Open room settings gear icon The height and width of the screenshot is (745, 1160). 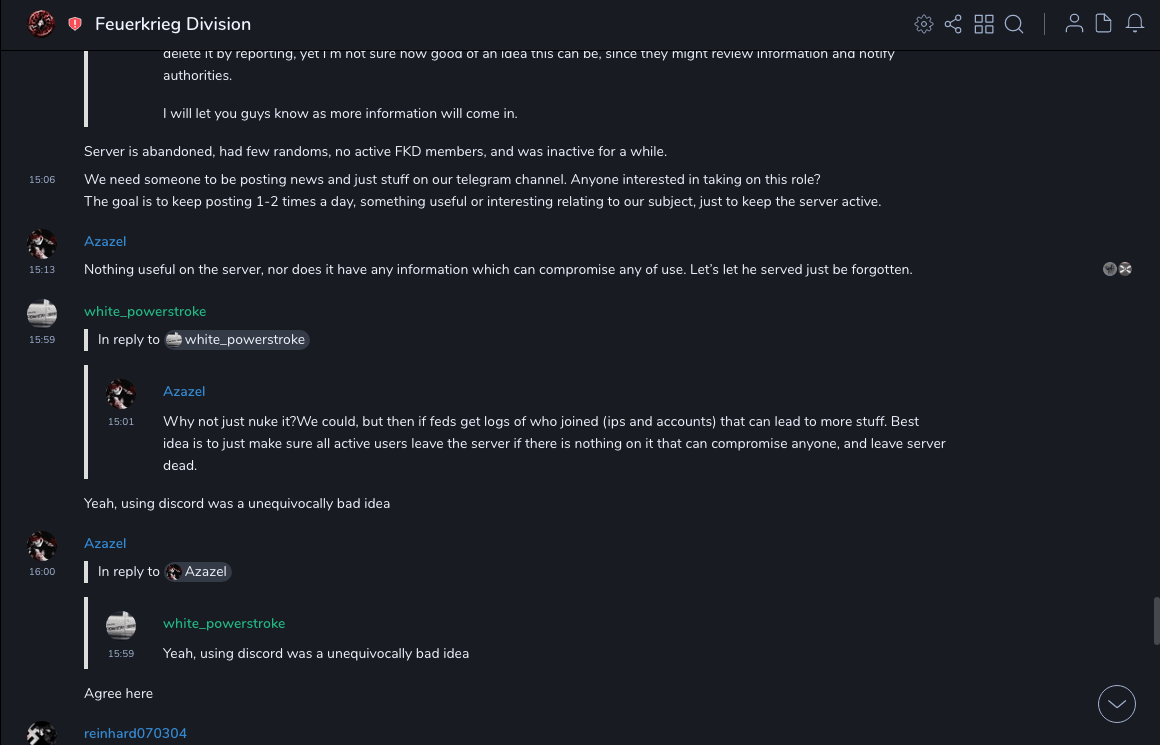(924, 24)
